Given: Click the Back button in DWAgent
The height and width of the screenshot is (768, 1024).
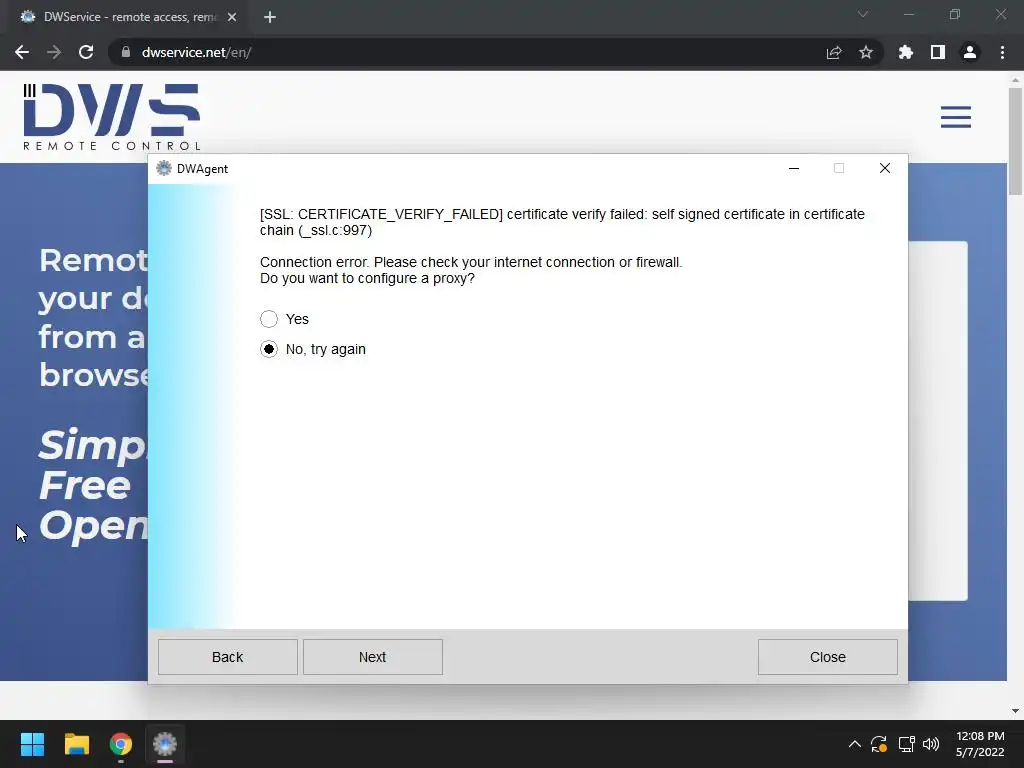Looking at the screenshot, I should [x=227, y=657].
